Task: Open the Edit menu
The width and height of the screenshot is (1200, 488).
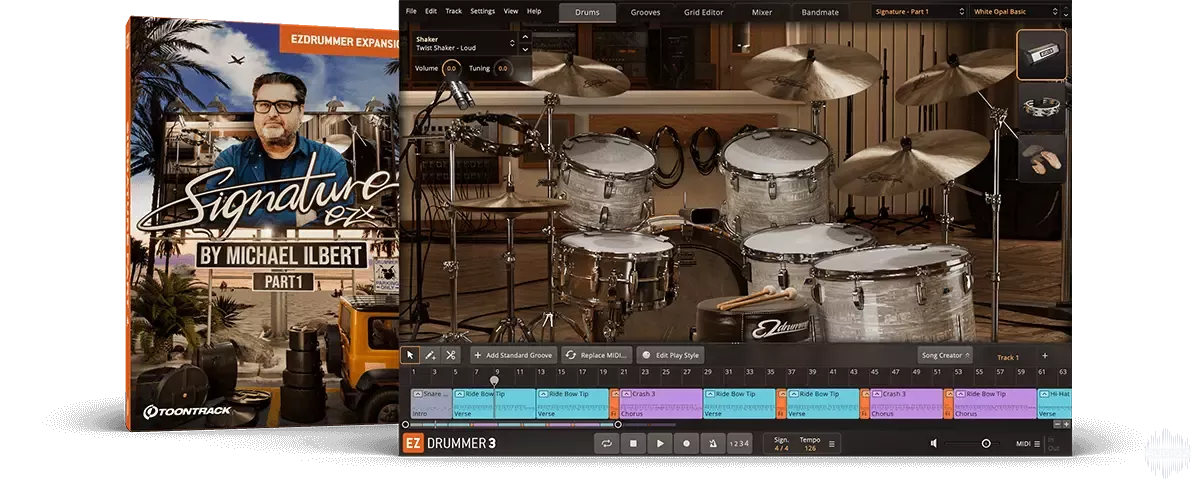Action: pyautogui.click(x=431, y=11)
